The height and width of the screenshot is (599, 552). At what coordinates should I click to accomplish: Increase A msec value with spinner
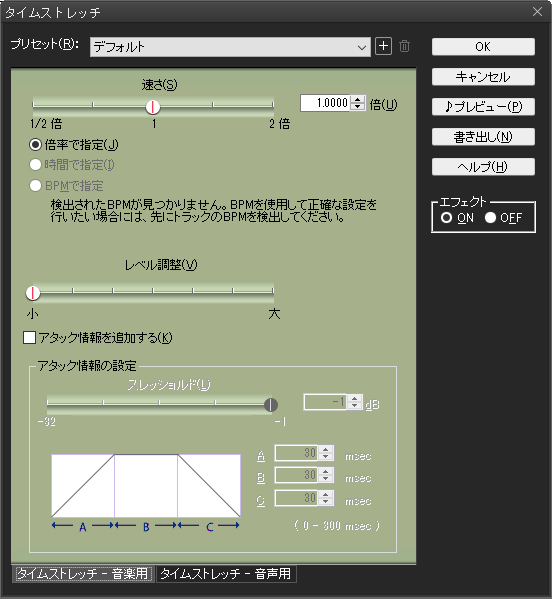pos(326,450)
